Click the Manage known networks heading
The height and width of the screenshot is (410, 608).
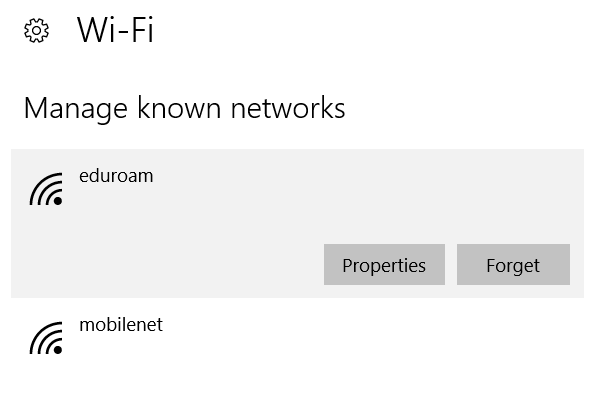185,108
